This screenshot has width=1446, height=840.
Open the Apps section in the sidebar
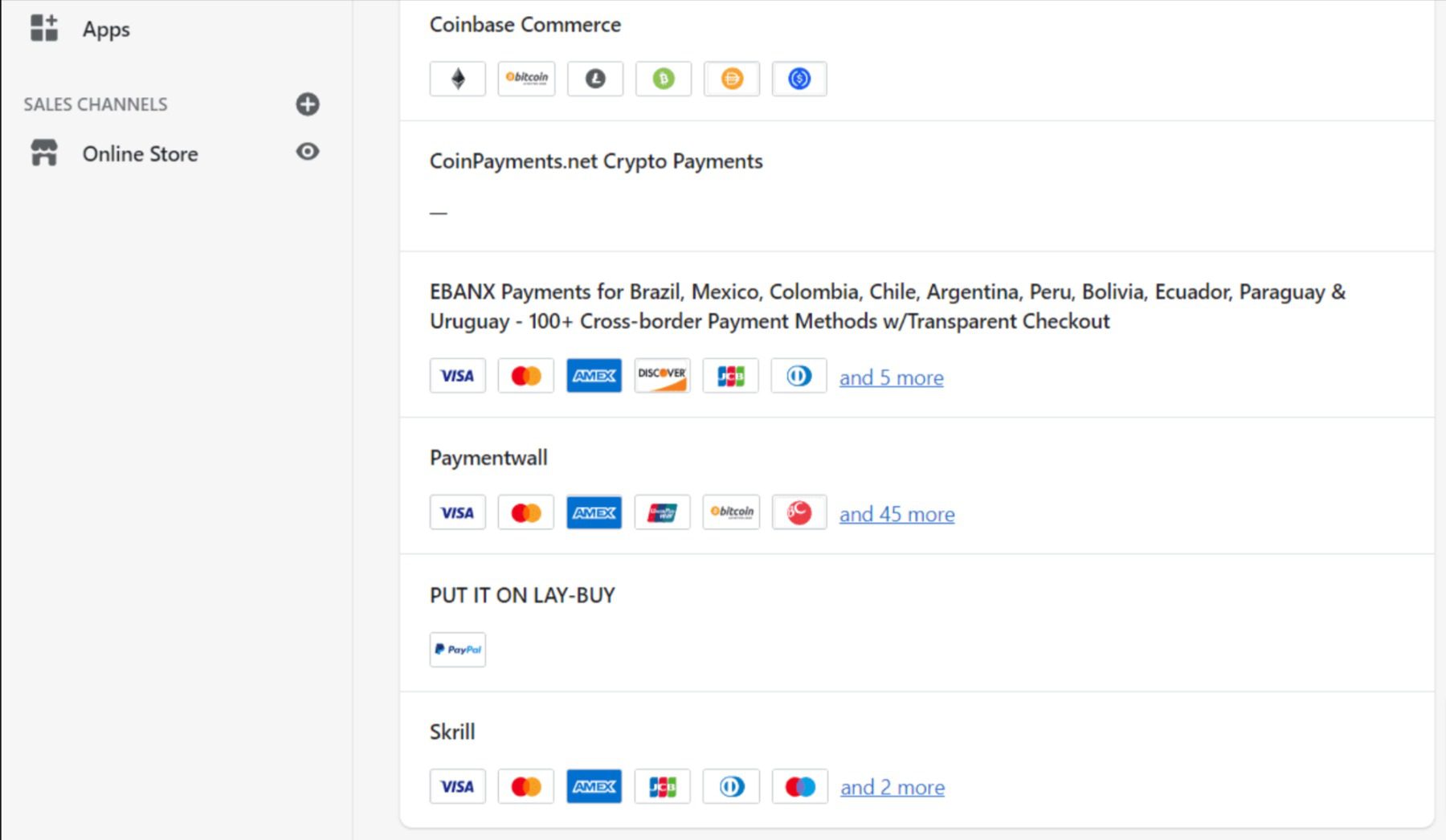coord(105,29)
